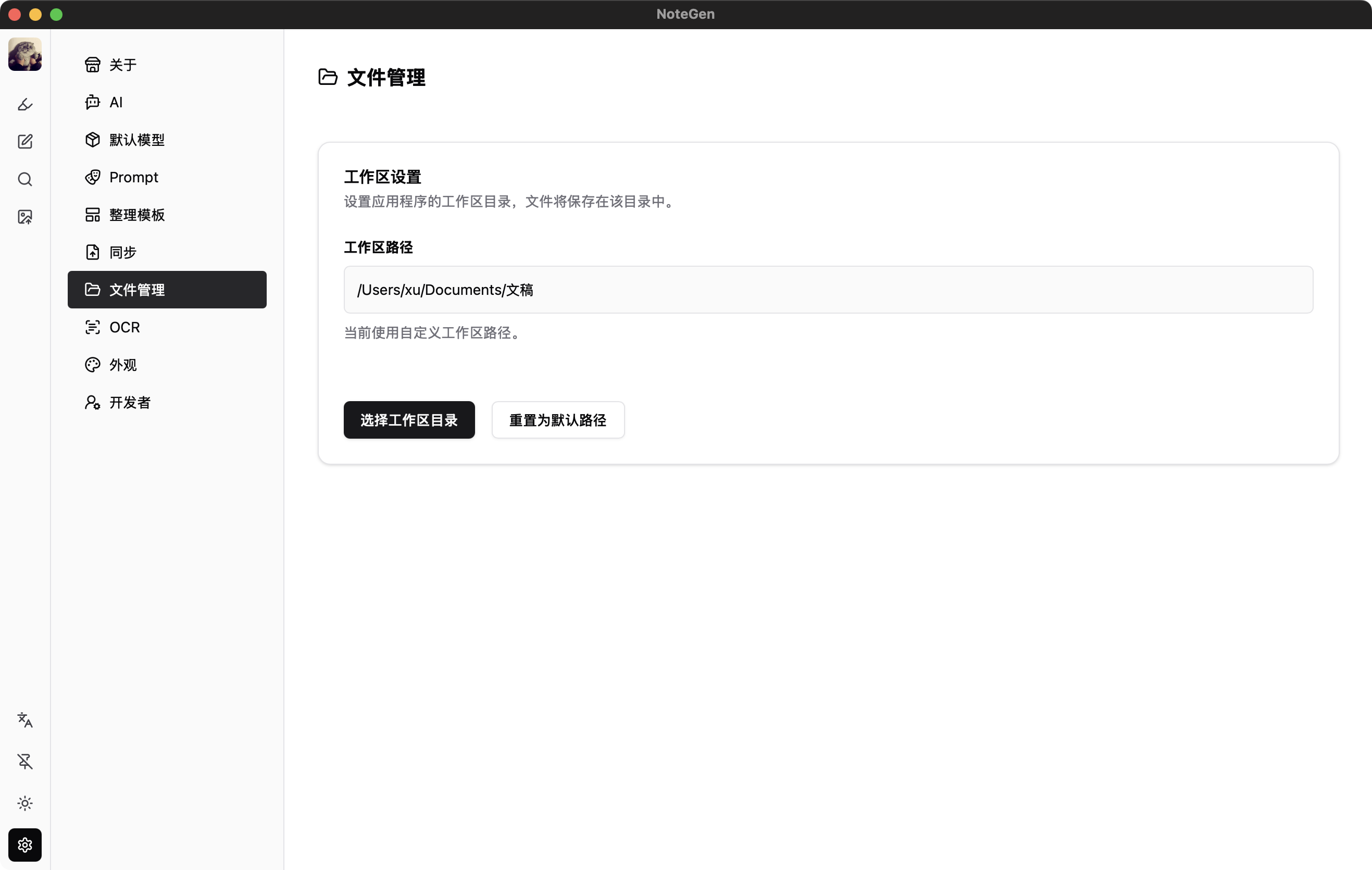The image size is (1372, 870).
Task: Click the scan-text icon beside OCR
Action: pyautogui.click(x=92, y=328)
